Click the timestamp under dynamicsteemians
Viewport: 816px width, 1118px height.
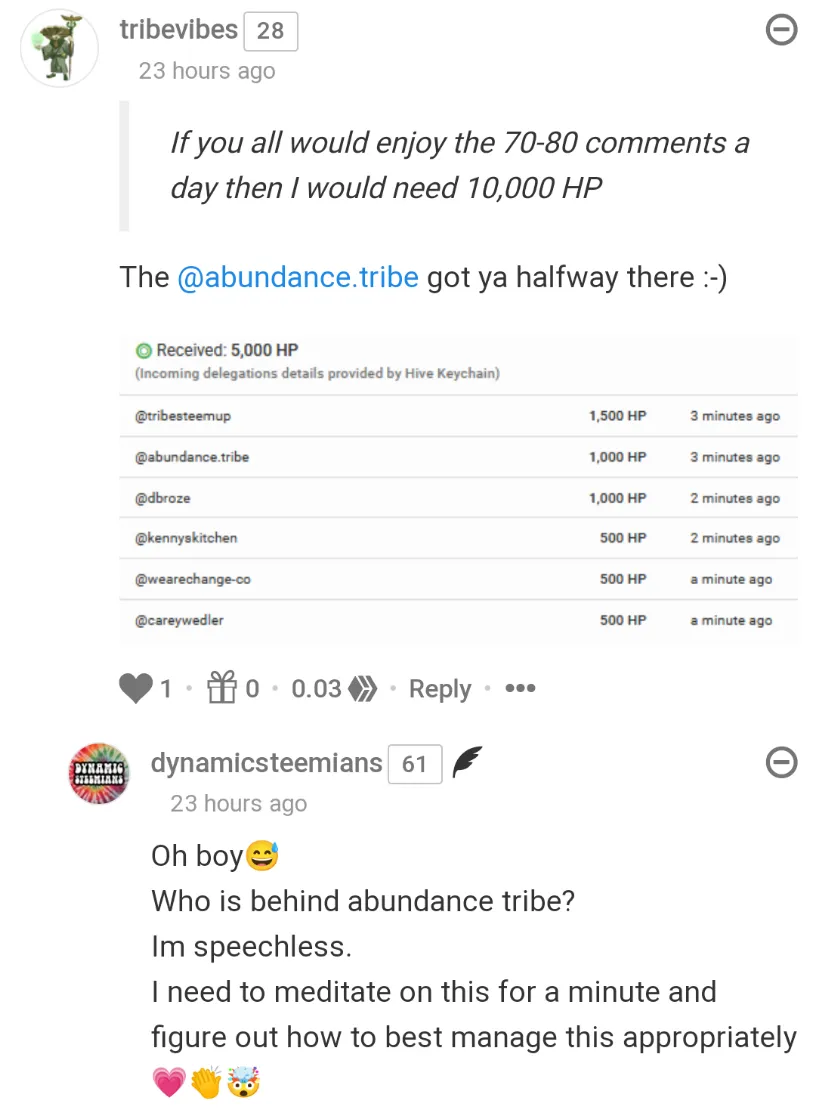click(x=238, y=804)
